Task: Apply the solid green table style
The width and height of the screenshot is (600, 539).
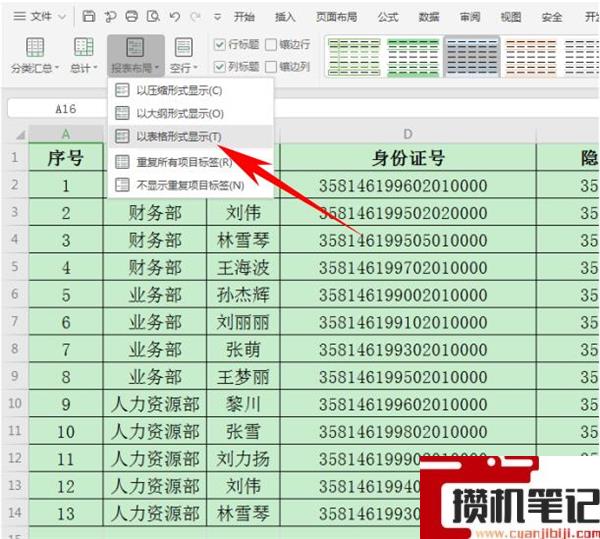Action: [x=413, y=57]
